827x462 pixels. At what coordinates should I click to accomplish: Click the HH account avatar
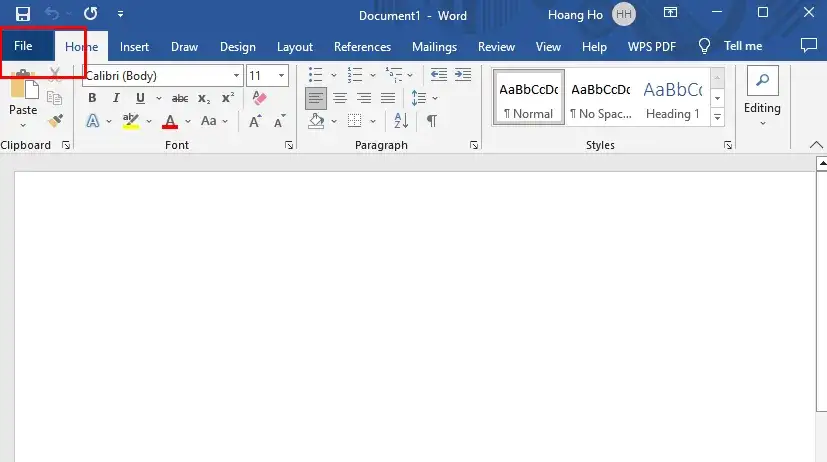tap(624, 14)
